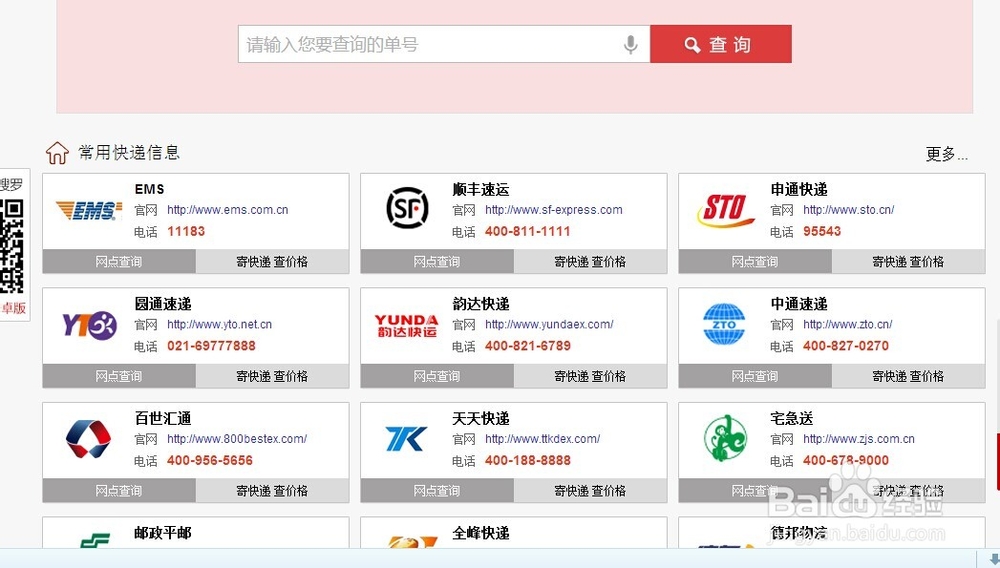
Task: Open the zjs.com.cn website link
Action: pyautogui.click(x=858, y=439)
